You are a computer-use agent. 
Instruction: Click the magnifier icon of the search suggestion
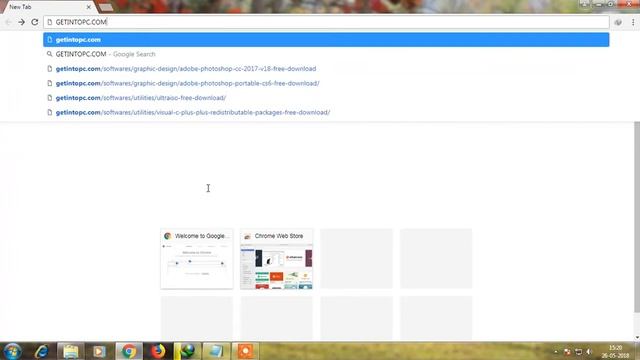[49, 54]
